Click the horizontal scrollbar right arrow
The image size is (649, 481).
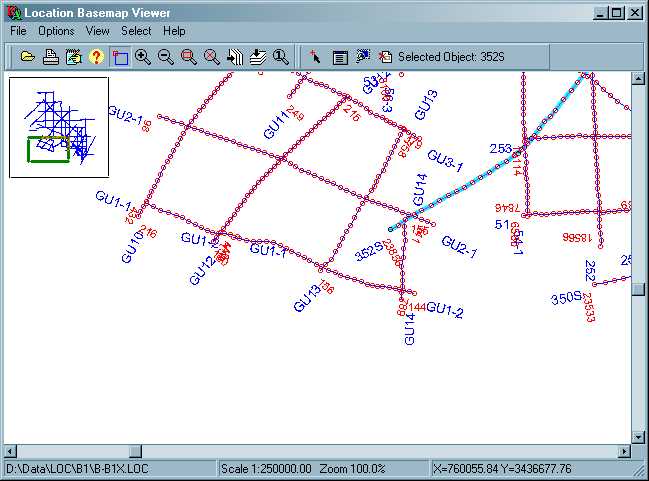623,452
